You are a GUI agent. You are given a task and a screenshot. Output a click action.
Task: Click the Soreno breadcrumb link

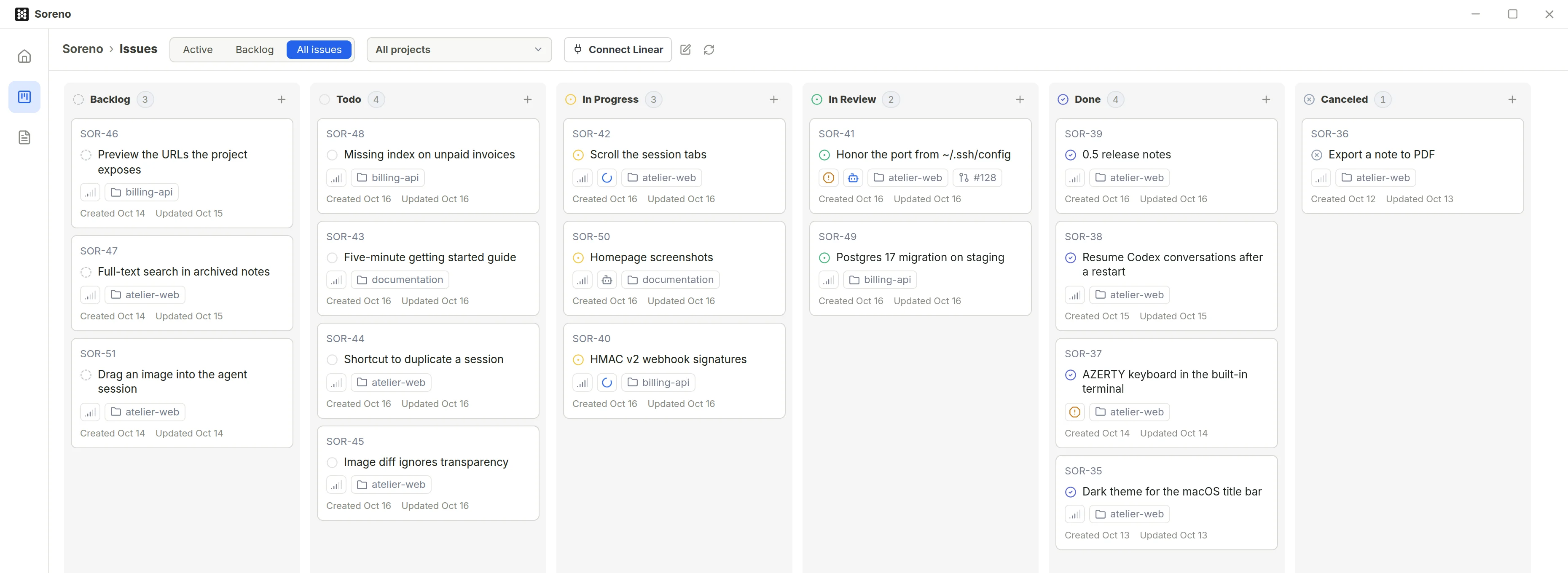[x=83, y=48]
